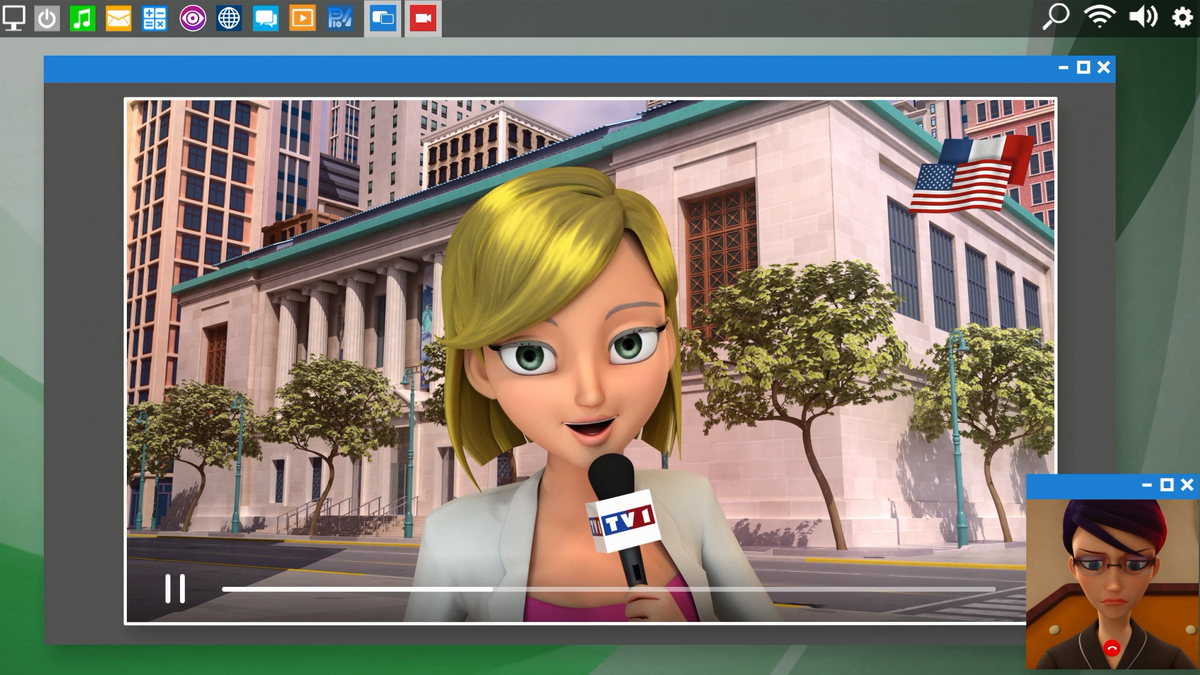Hang up using the red call button

pos(1112,648)
